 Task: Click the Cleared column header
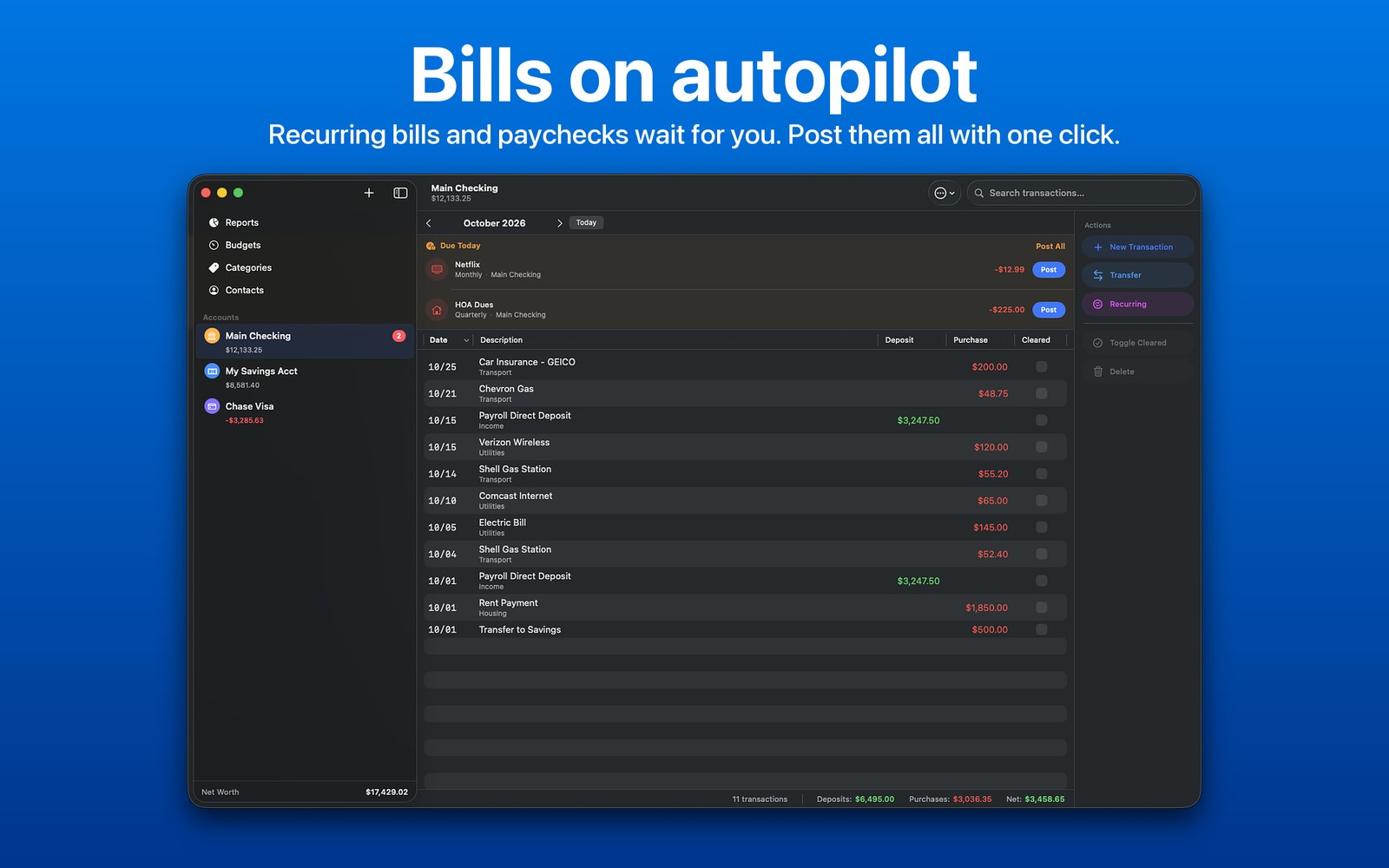pyautogui.click(x=1036, y=340)
